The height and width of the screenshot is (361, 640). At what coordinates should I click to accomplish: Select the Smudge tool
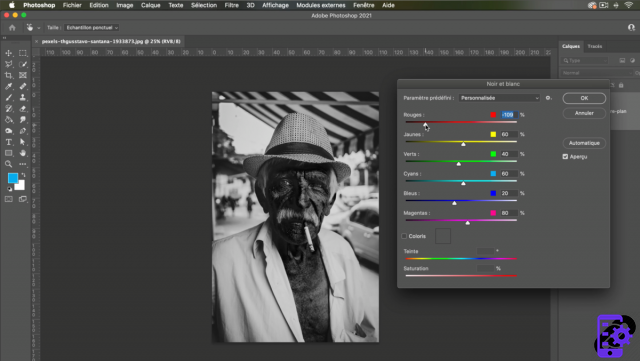pyautogui.click(x=23, y=120)
